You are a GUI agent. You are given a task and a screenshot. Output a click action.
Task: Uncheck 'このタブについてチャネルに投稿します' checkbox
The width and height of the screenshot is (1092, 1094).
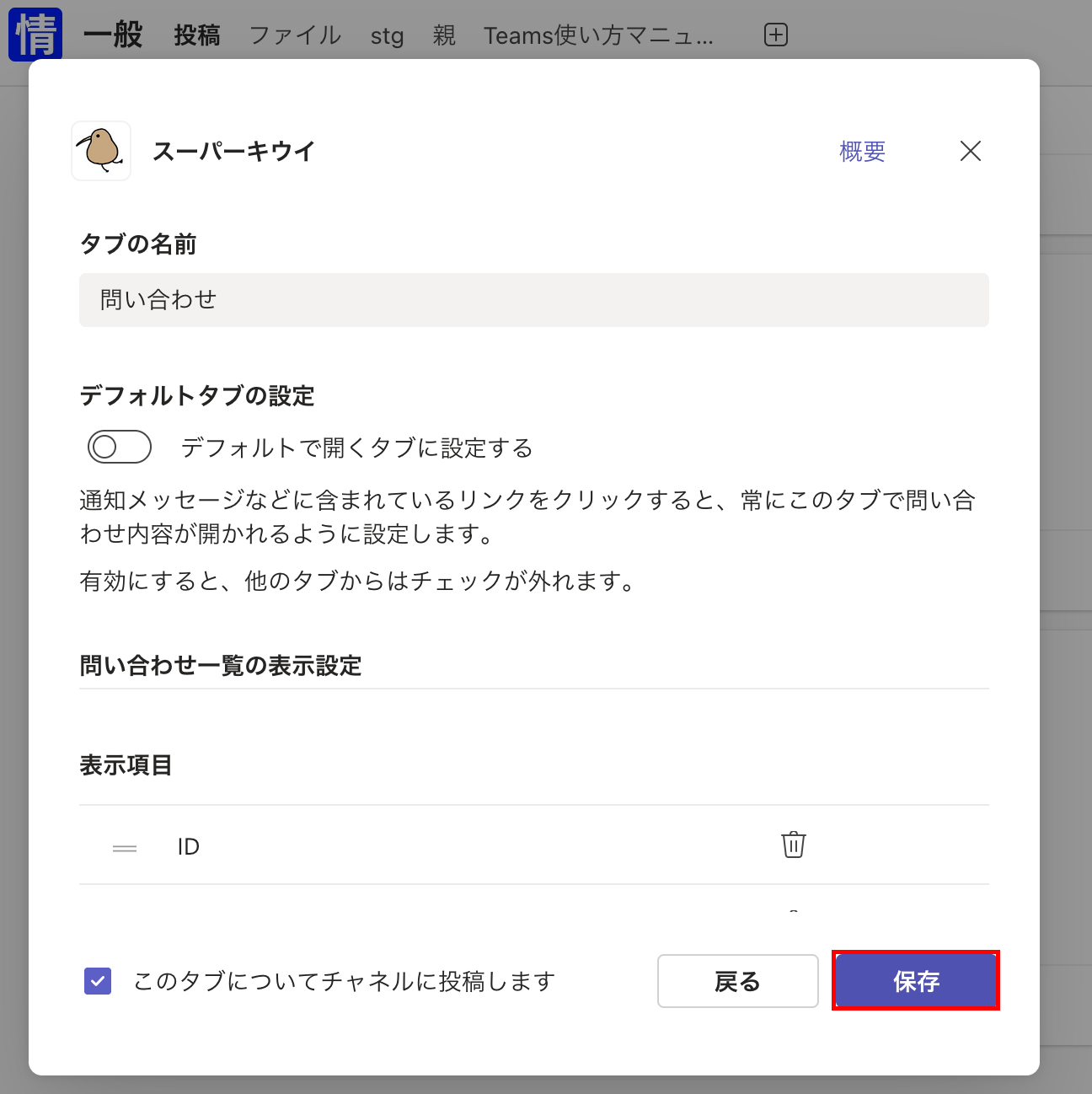click(98, 981)
